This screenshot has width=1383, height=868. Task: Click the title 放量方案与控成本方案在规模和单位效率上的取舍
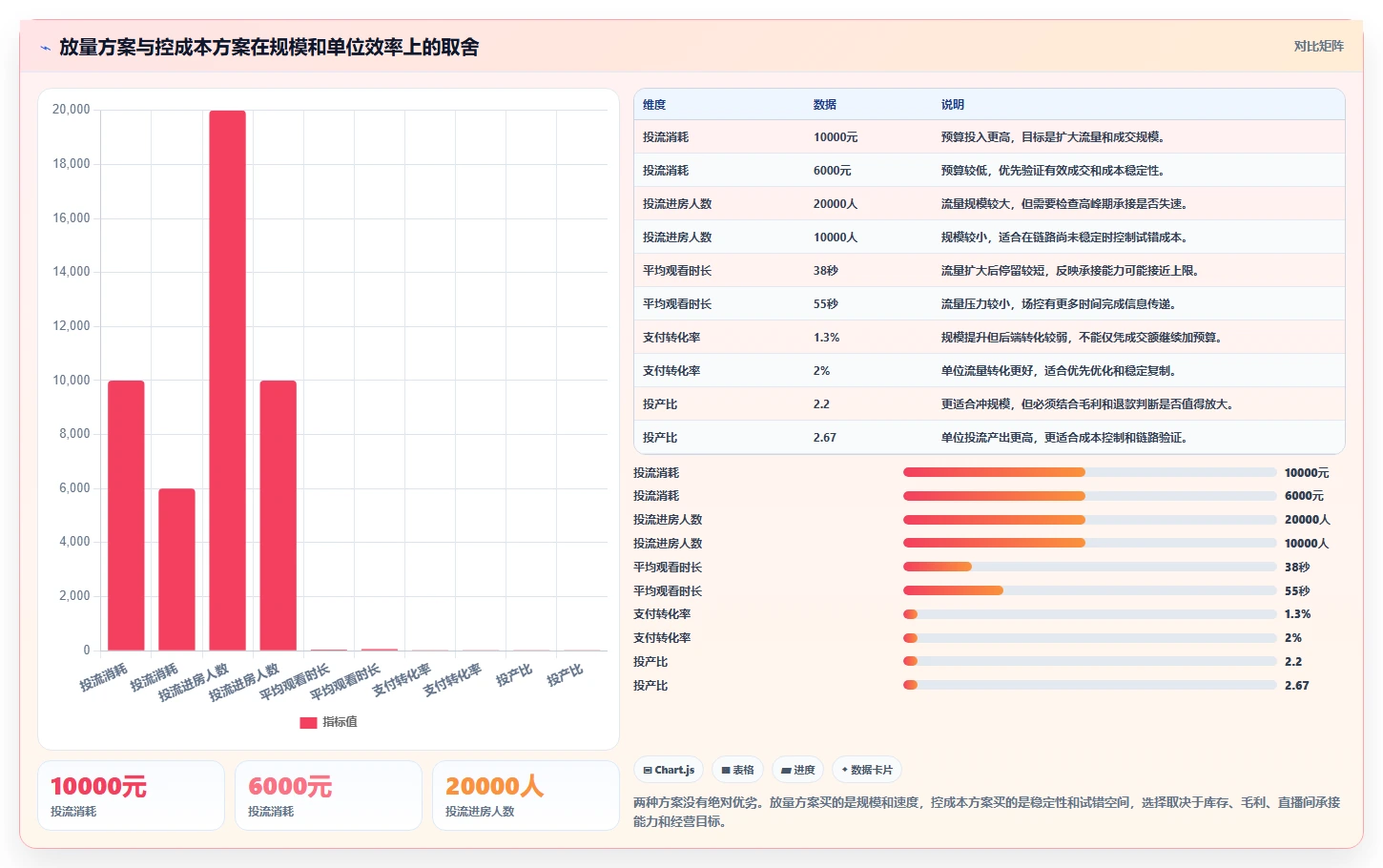[x=269, y=48]
